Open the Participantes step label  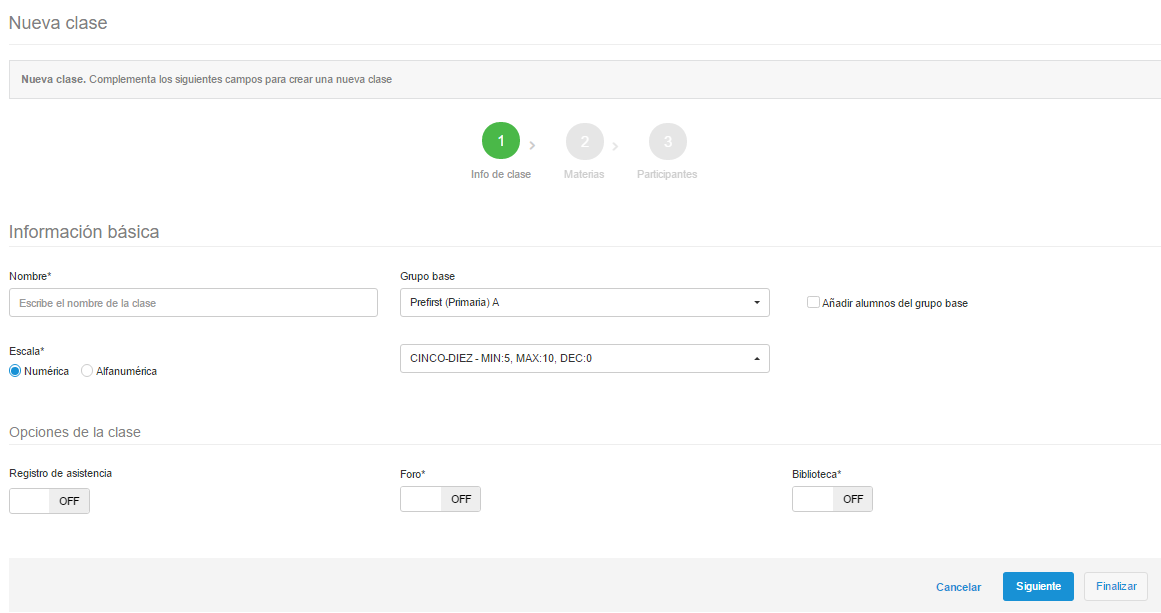tap(667, 174)
